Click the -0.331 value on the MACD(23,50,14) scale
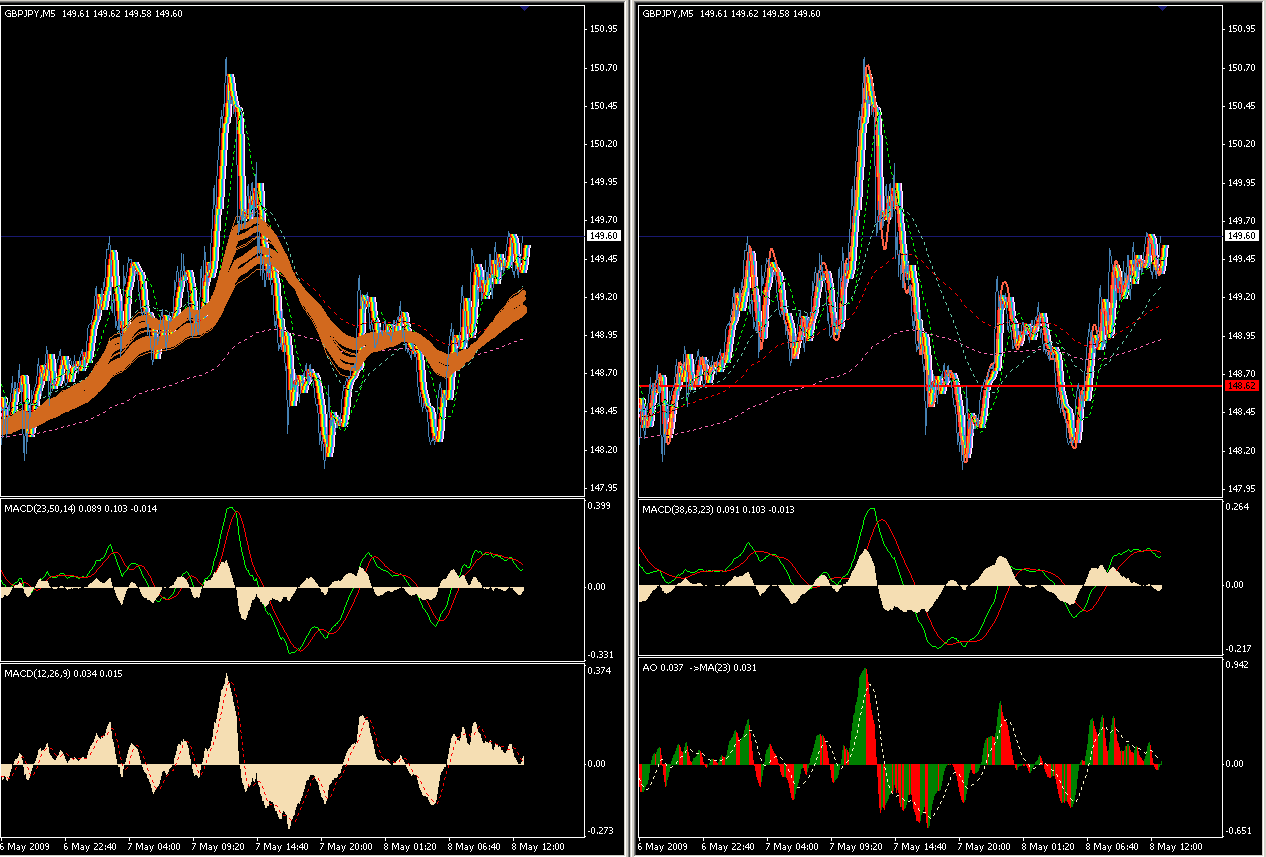The image size is (1266, 857). pos(599,654)
